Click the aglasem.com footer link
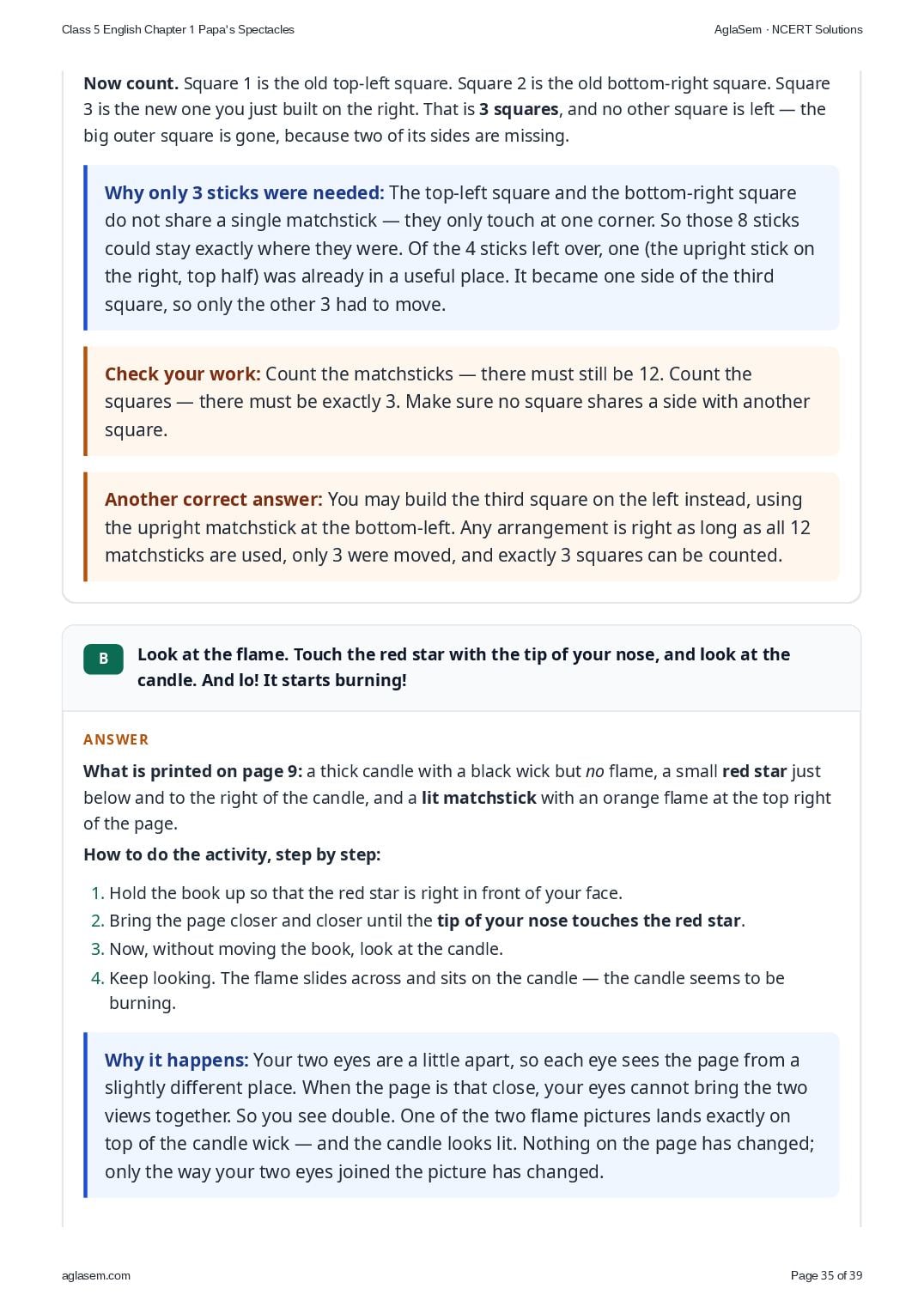The image size is (924, 1307). point(96,1275)
